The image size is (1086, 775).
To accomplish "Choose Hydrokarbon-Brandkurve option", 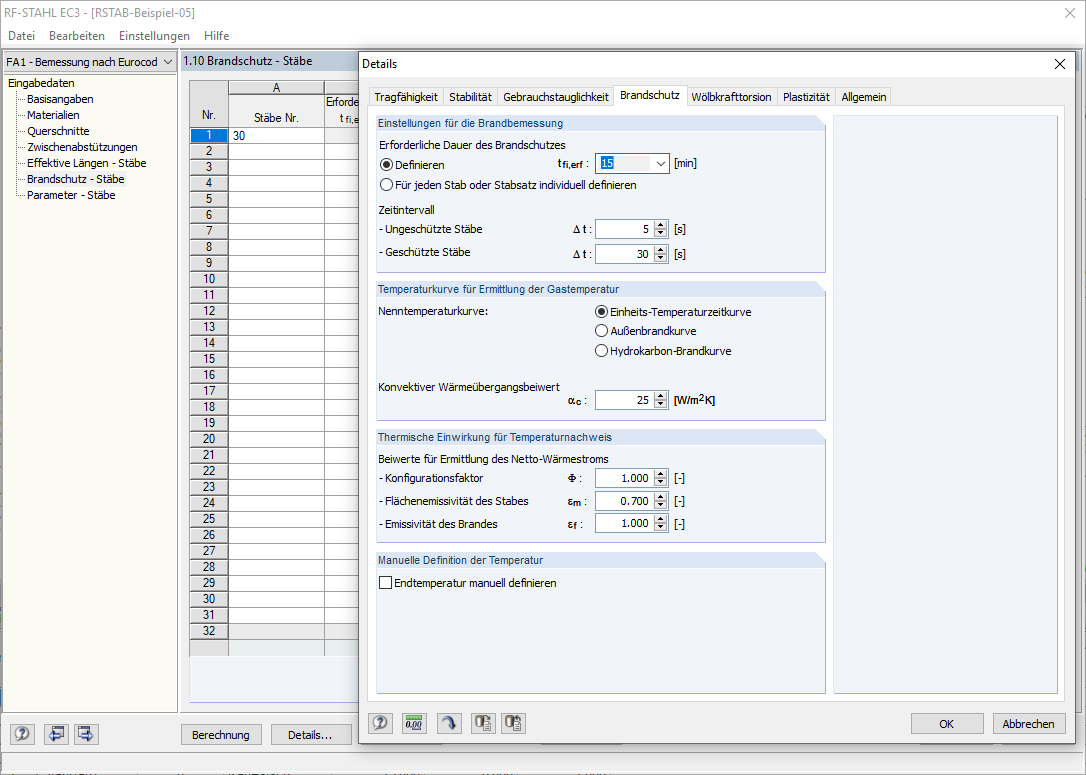I will [601, 350].
